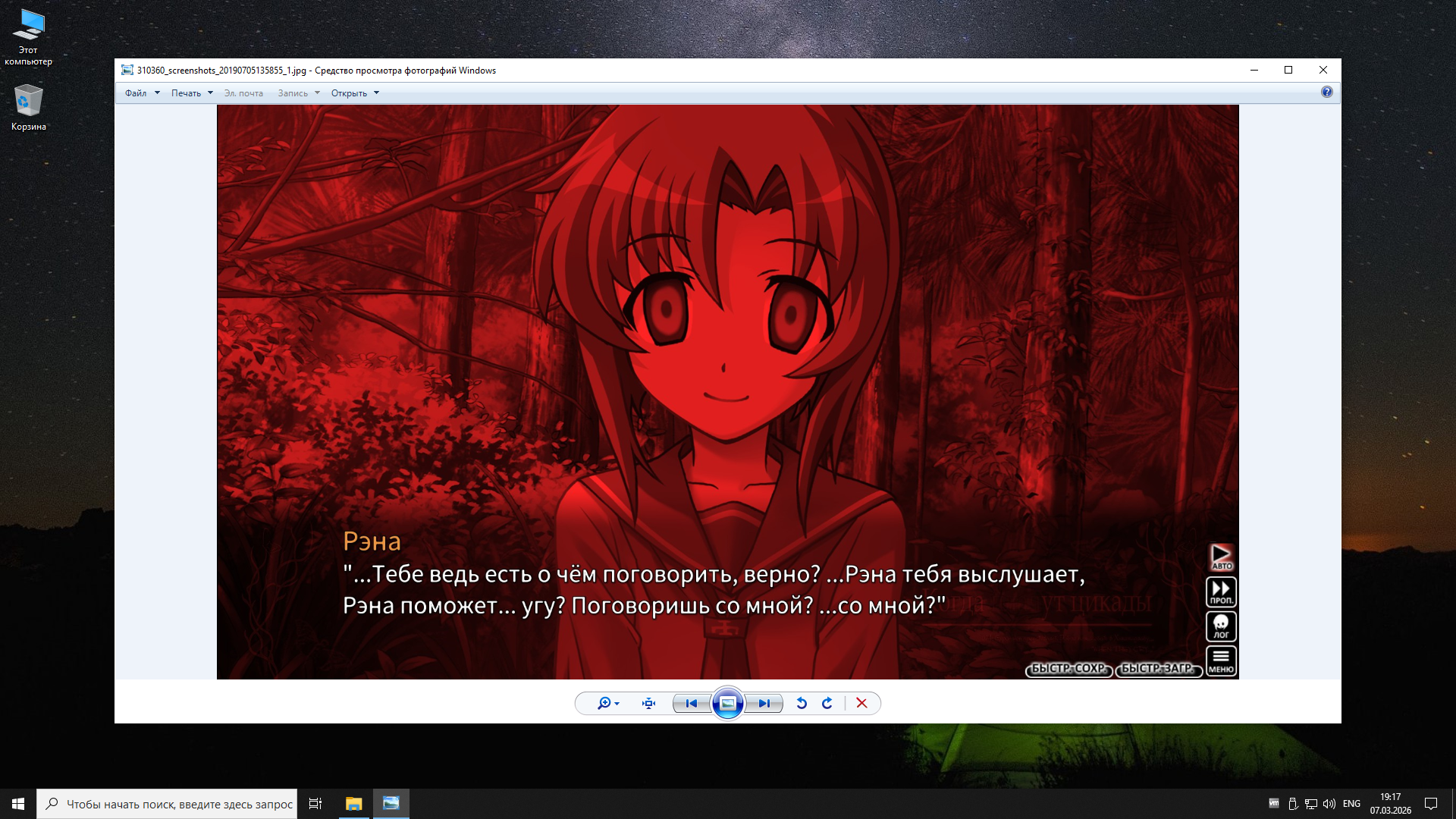The width and height of the screenshot is (1456, 819).
Task: Open File Explorer from the taskbar
Action: pyautogui.click(x=353, y=804)
